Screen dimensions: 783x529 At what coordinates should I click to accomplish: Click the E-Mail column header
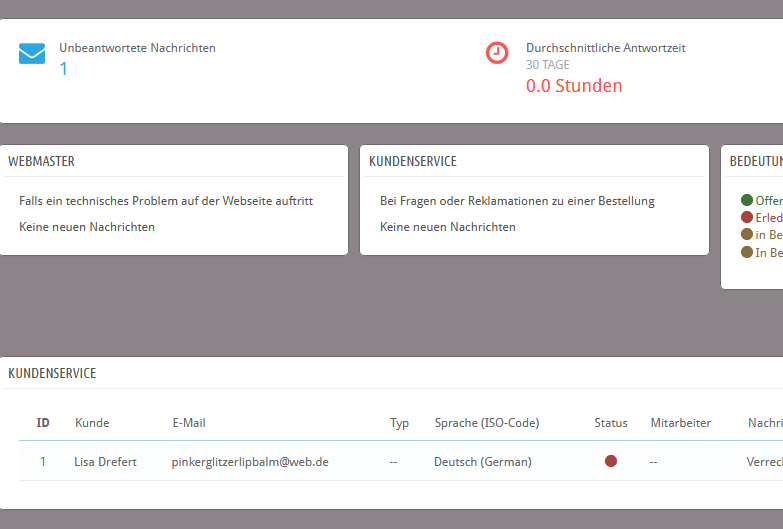point(189,423)
